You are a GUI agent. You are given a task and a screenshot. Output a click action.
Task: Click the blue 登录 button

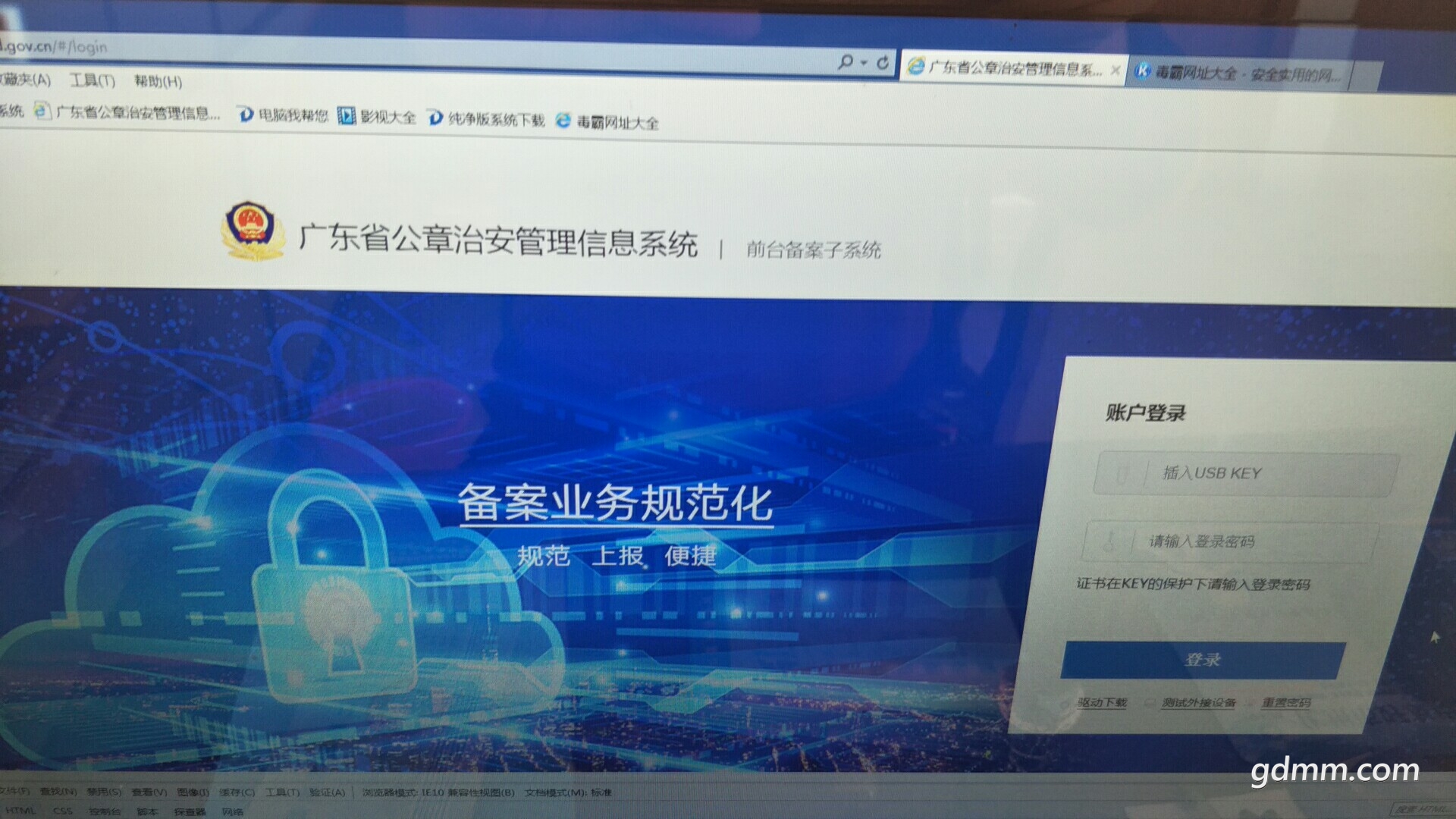(1203, 661)
